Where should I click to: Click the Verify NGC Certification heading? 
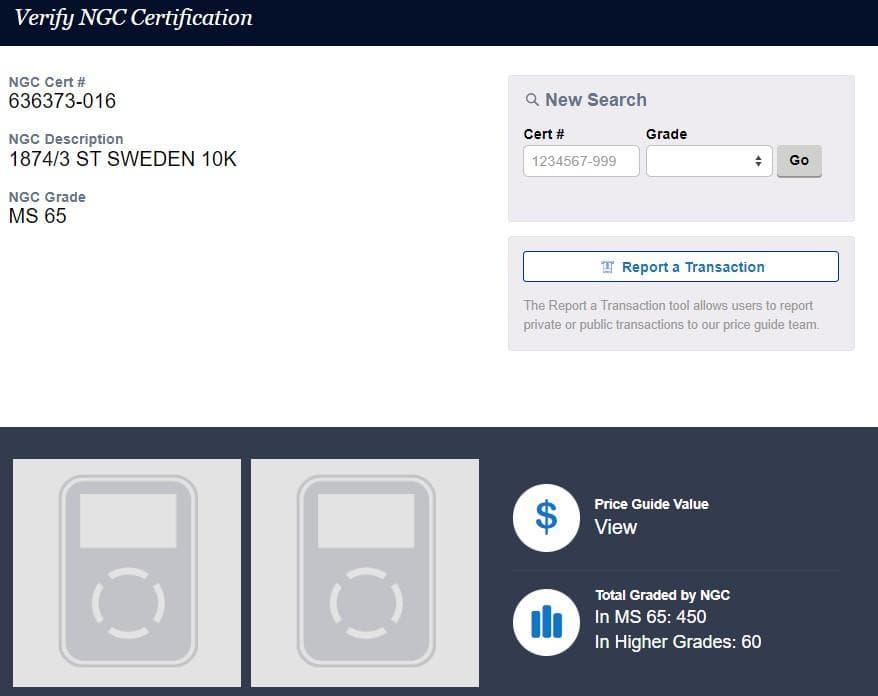[133, 18]
